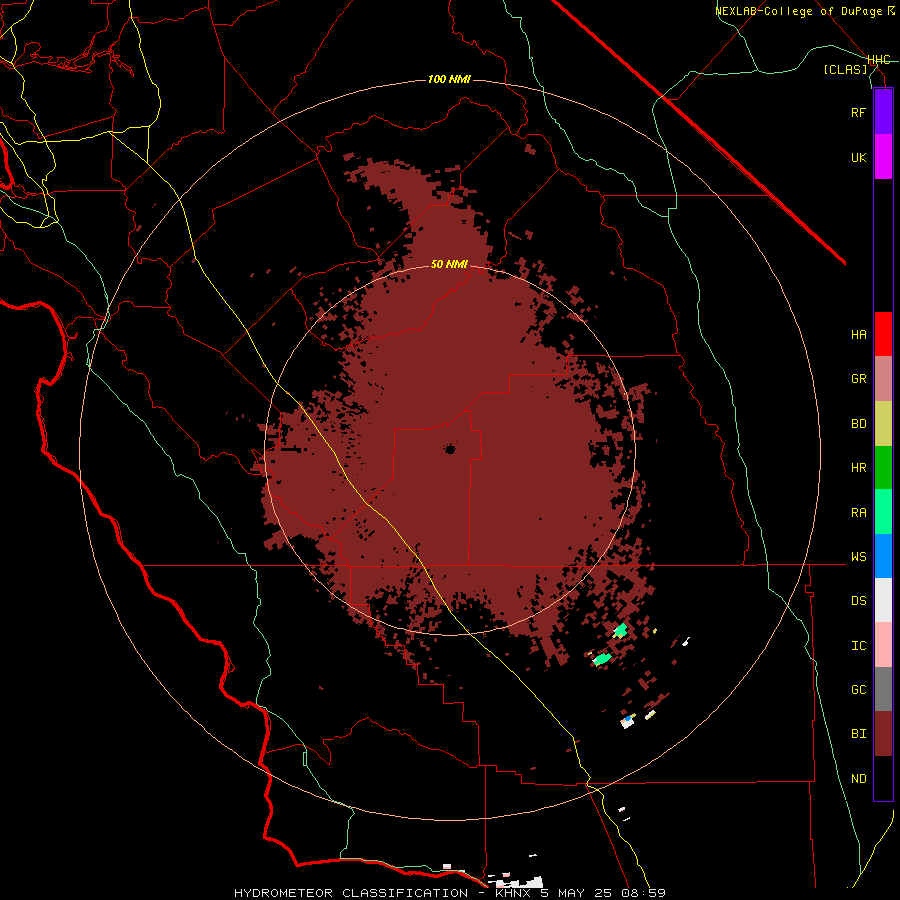Select the IC light-pink legend swatch
The height and width of the screenshot is (900, 900).
click(x=883, y=645)
